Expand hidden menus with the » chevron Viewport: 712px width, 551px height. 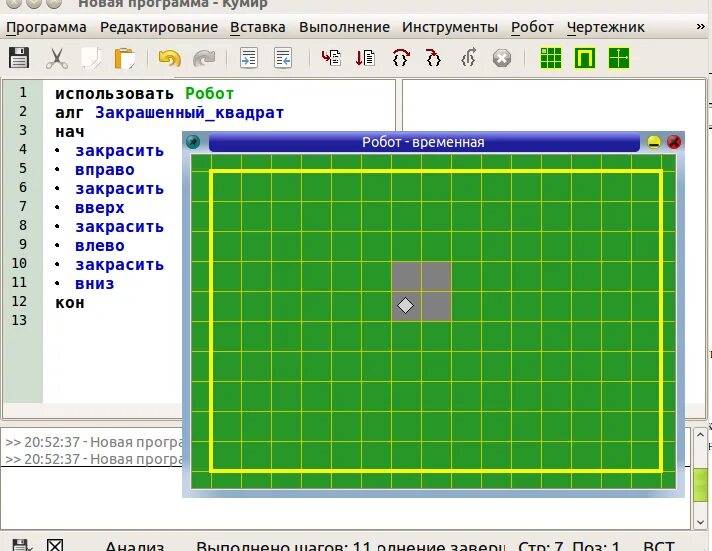[701, 27]
